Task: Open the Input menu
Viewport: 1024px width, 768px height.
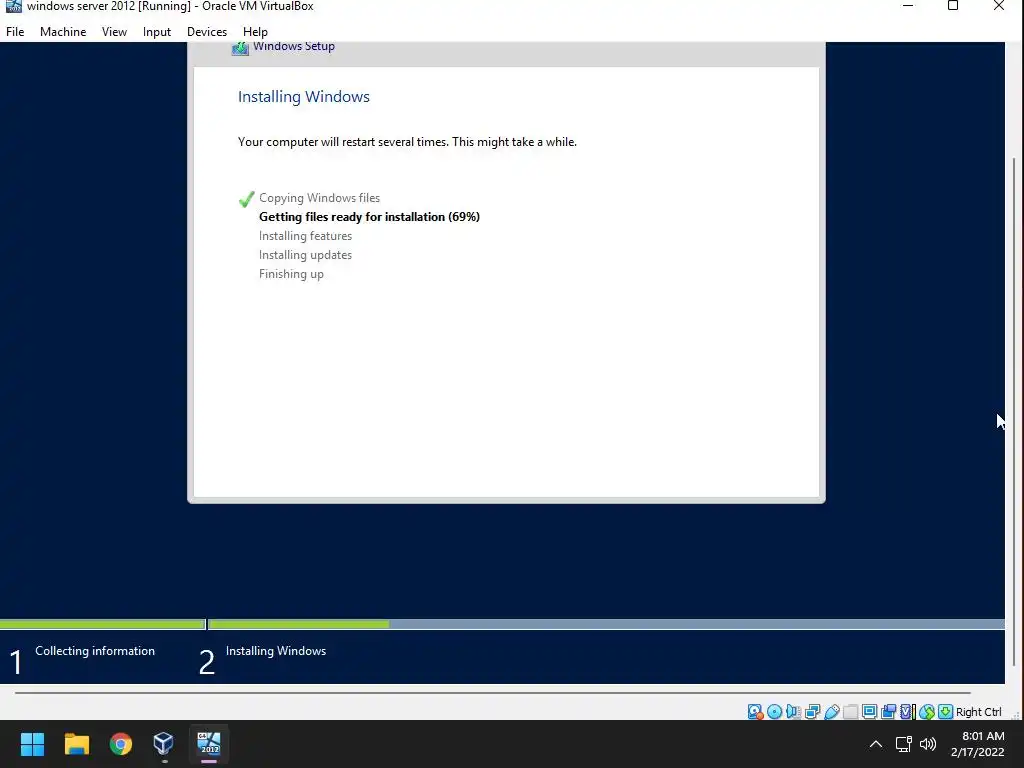Action: [x=157, y=31]
